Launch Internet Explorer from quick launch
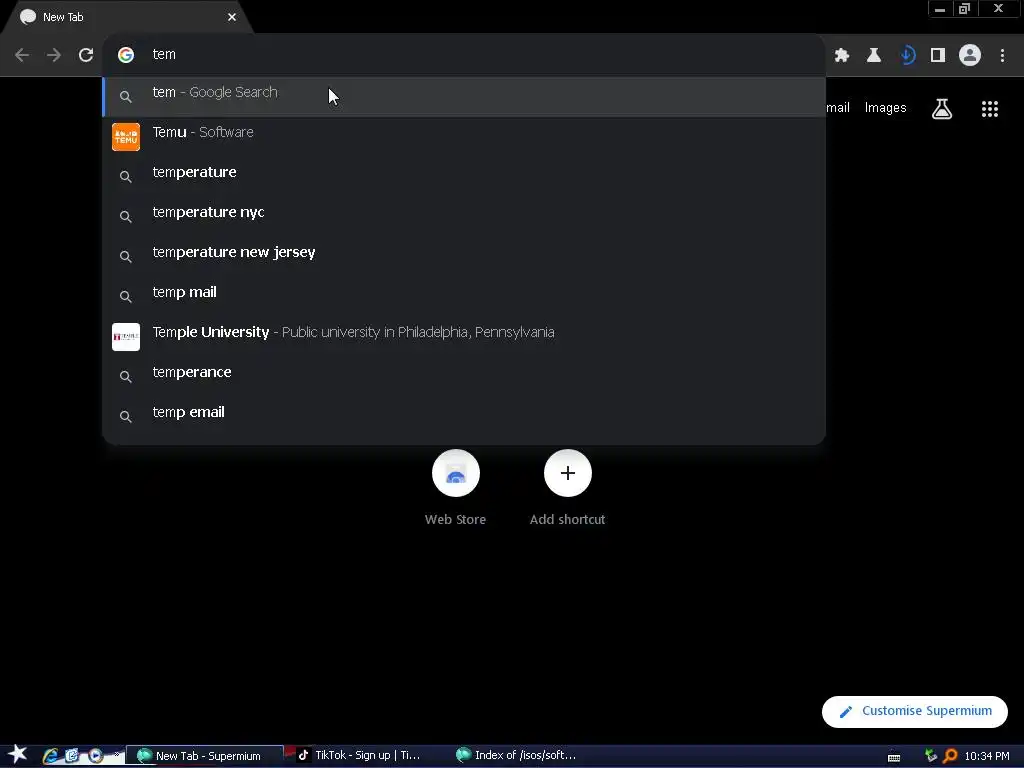 [50, 756]
